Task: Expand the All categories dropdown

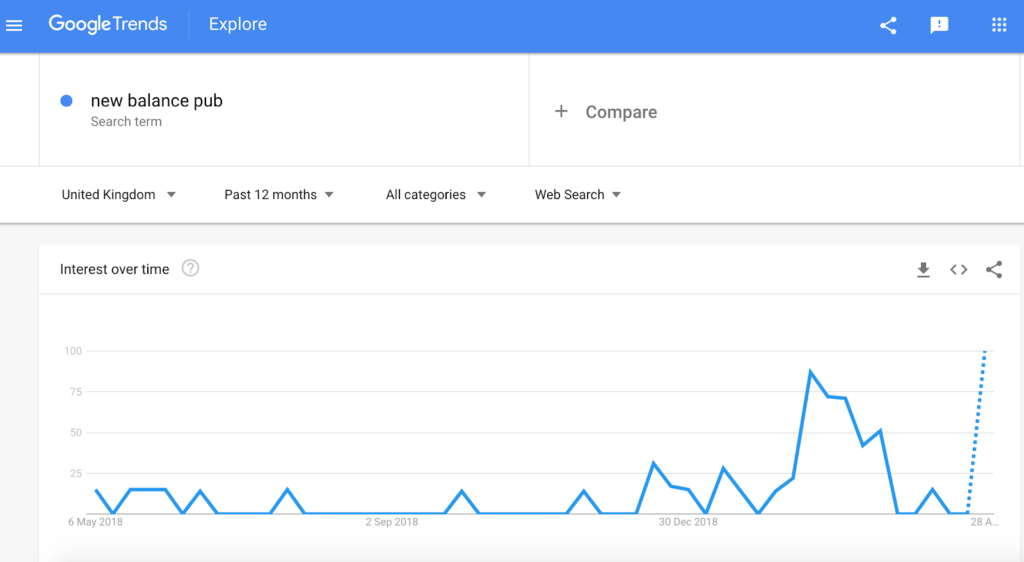Action: click(x=436, y=195)
